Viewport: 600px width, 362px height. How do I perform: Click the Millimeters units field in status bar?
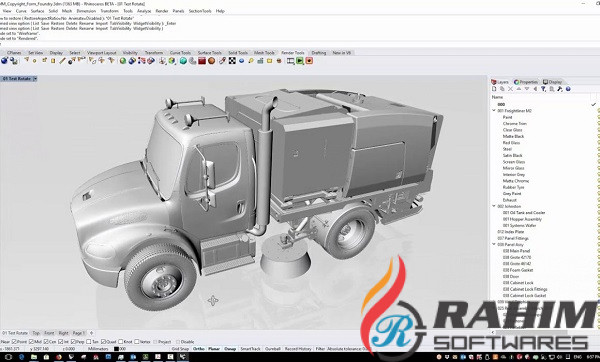[x=98, y=349]
